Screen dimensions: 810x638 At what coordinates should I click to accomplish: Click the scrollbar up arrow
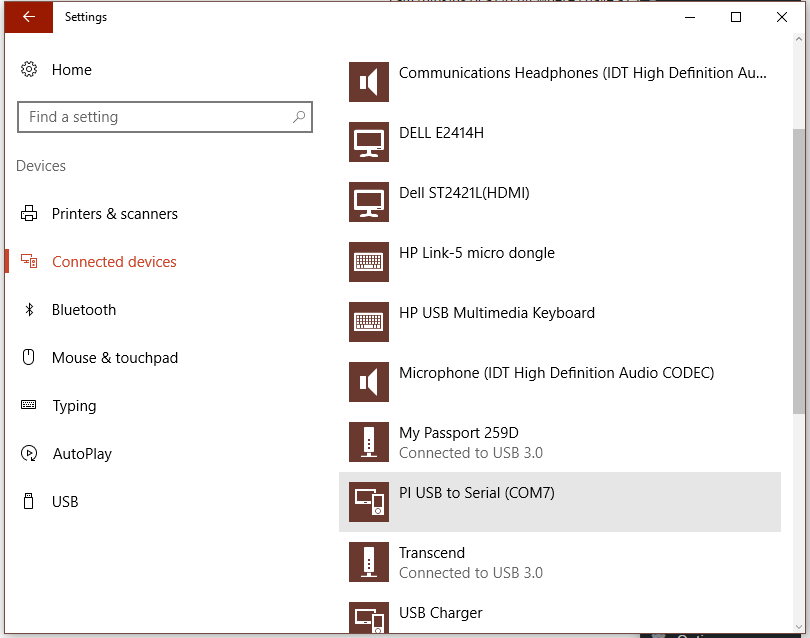[799, 39]
